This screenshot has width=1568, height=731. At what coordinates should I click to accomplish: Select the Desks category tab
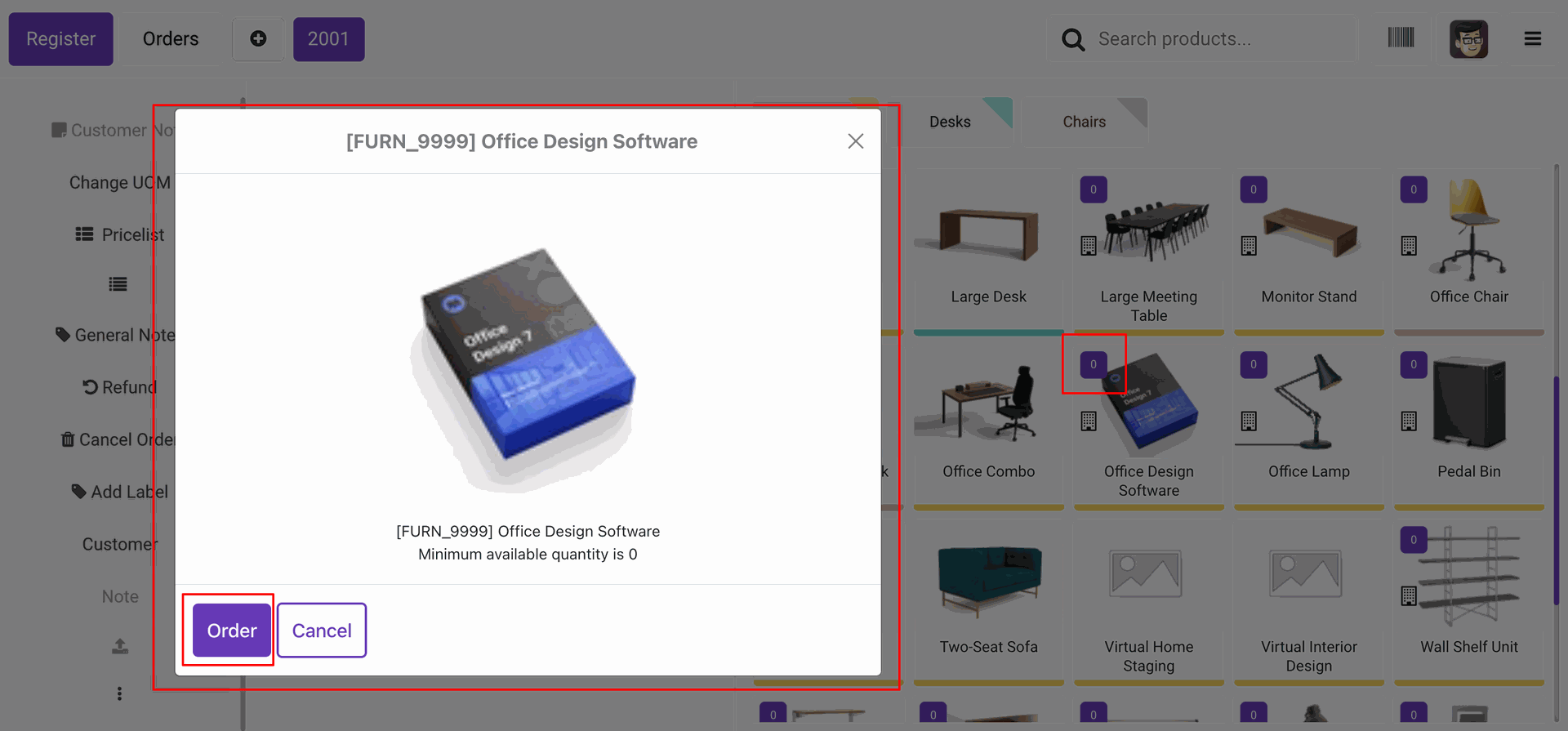coord(950,122)
